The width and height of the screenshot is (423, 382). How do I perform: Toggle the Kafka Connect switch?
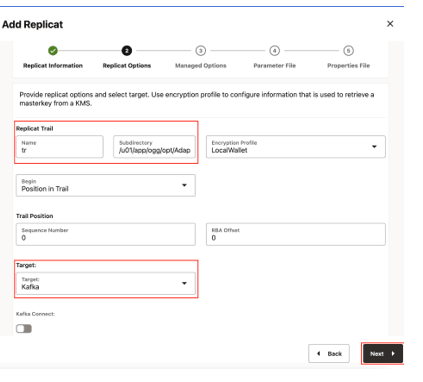[24, 329]
